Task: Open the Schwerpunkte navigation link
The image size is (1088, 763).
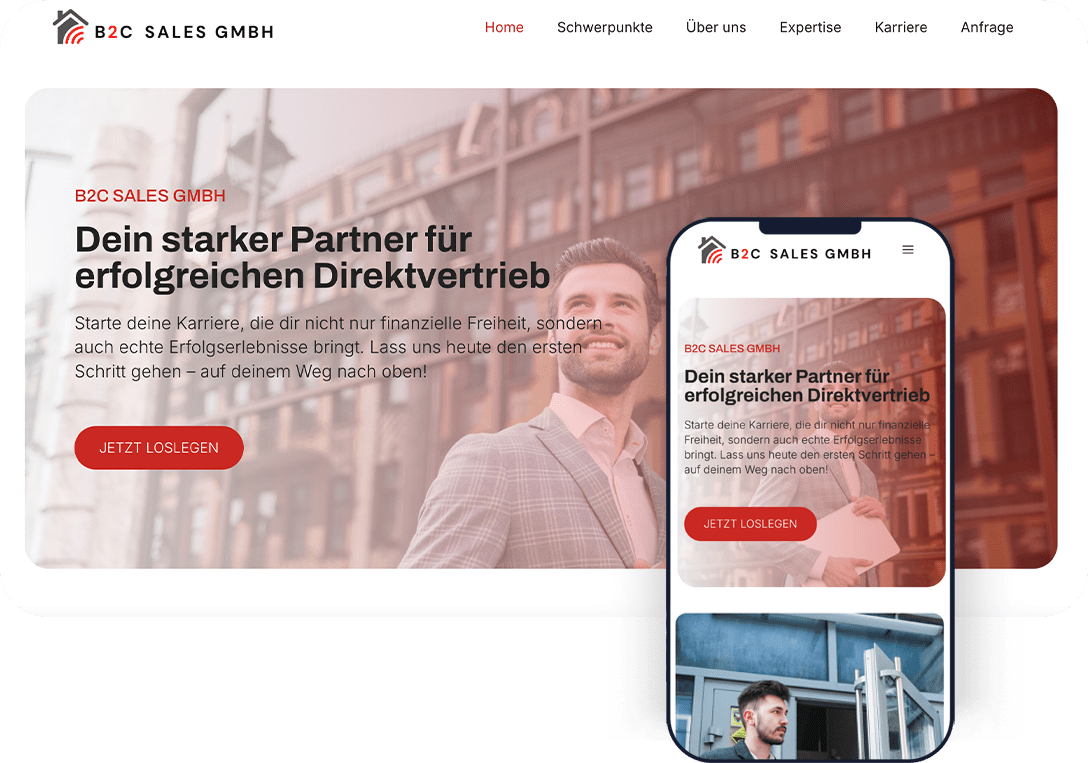Action: pyautogui.click(x=604, y=27)
